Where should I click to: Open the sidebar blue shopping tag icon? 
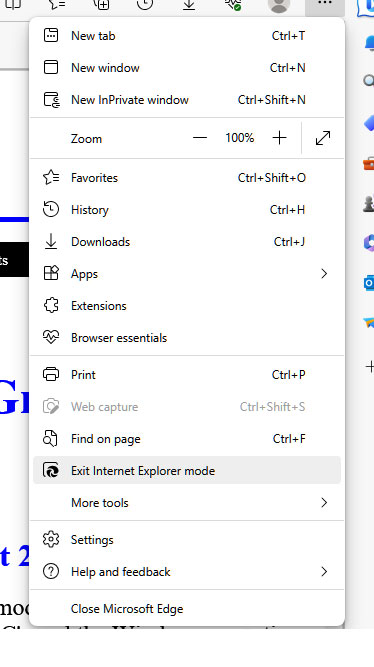click(369, 123)
